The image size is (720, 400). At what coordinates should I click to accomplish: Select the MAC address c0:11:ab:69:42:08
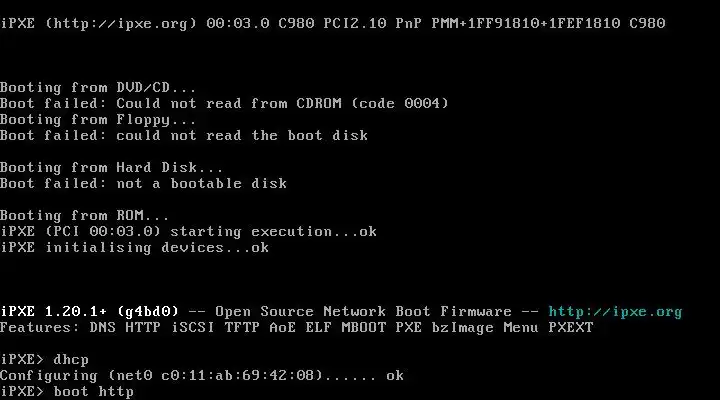[238, 376]
